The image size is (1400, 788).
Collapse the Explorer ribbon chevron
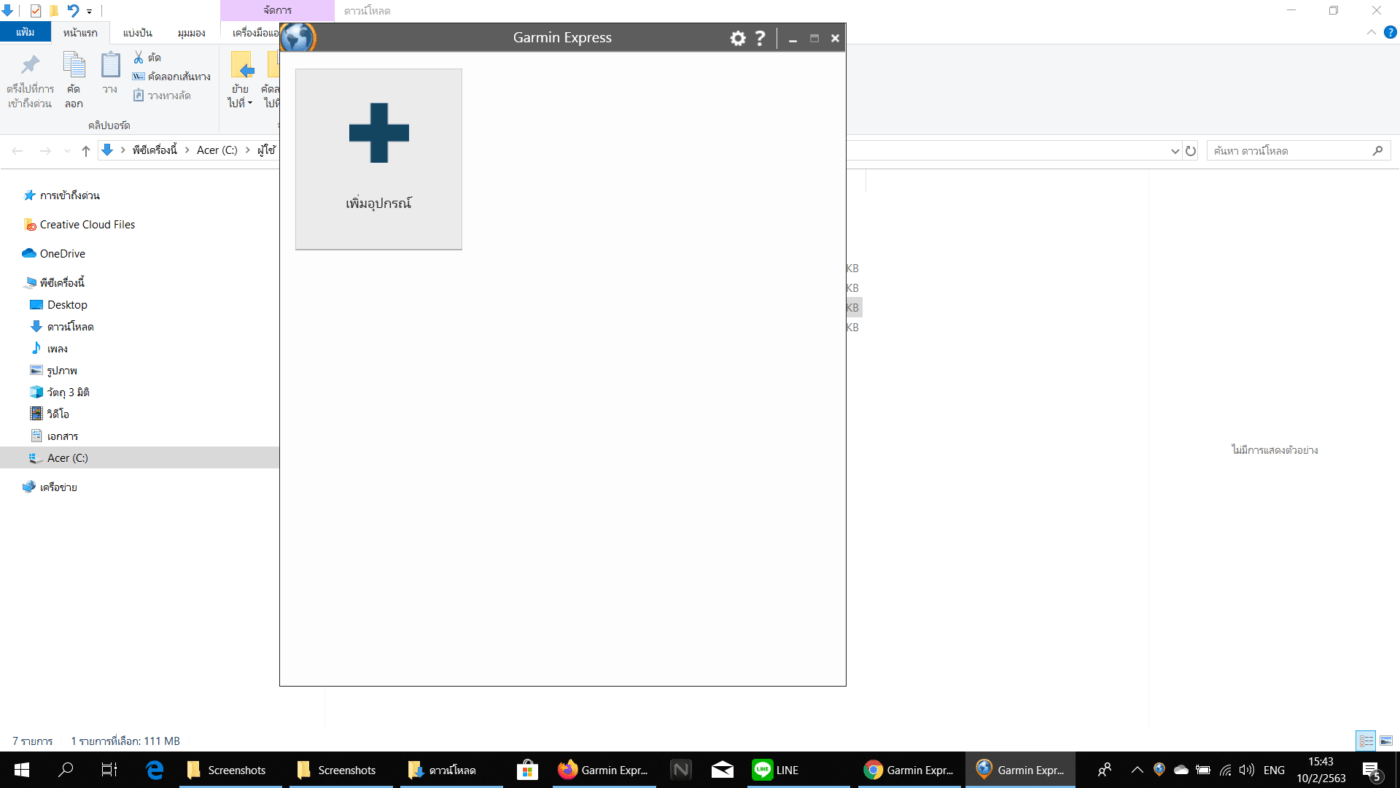[x=1372, y=32]
